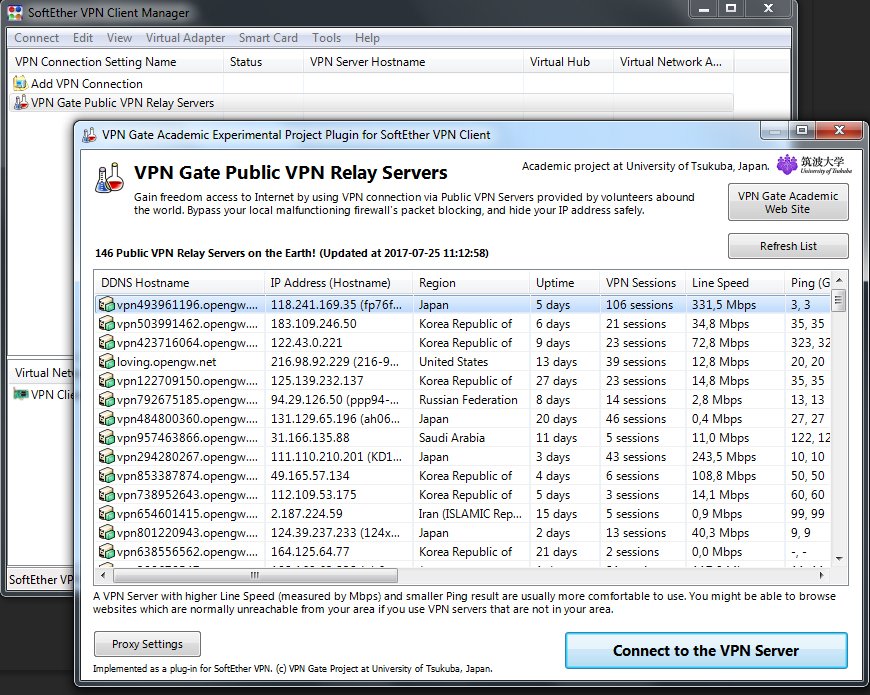Viewport: 870px width, 695px height.
Task: Click the server icon for vpn484800360.opengw
Action: click(x=106, y=419)
